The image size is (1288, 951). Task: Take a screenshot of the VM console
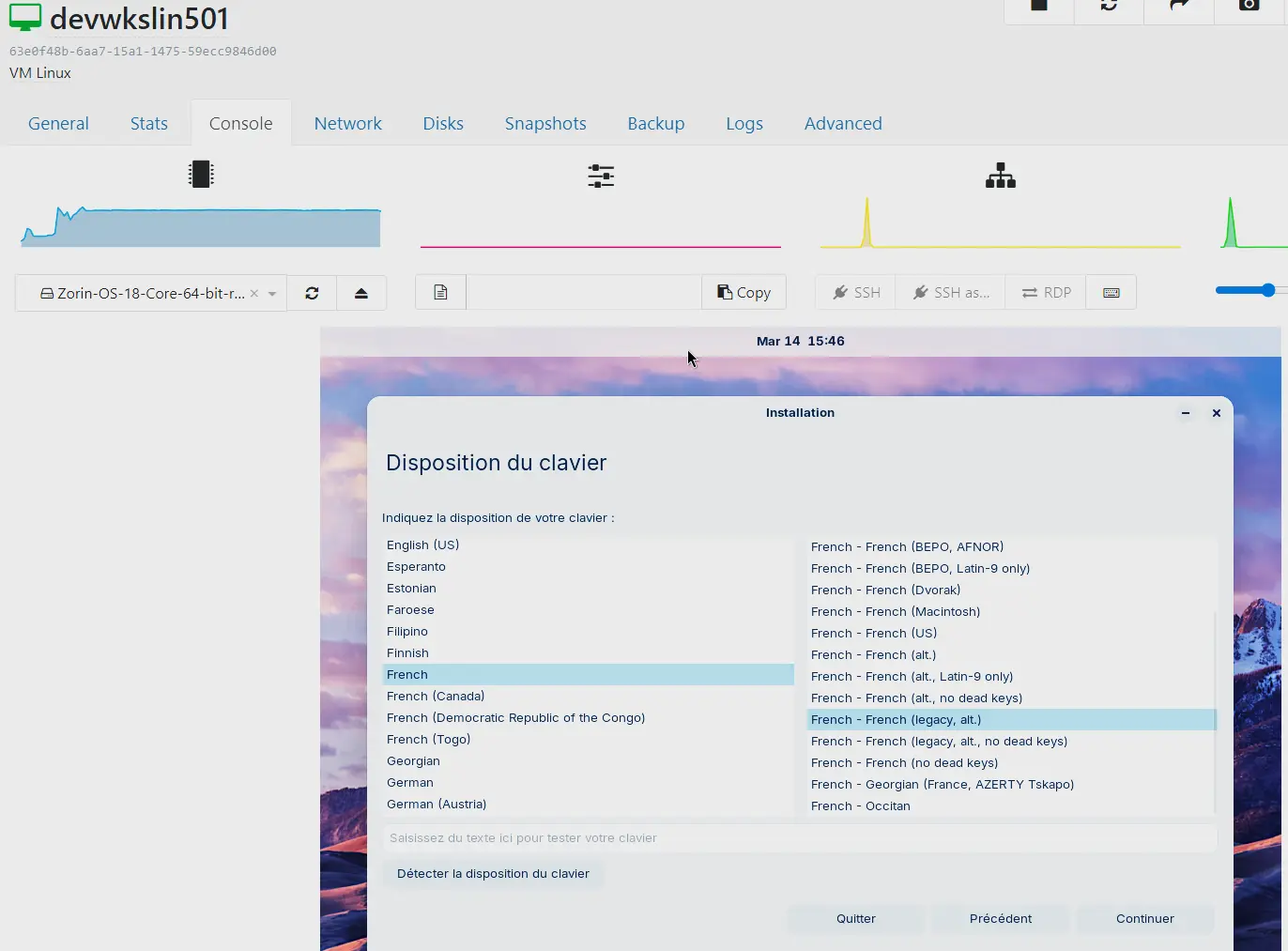coord(1249,8)
